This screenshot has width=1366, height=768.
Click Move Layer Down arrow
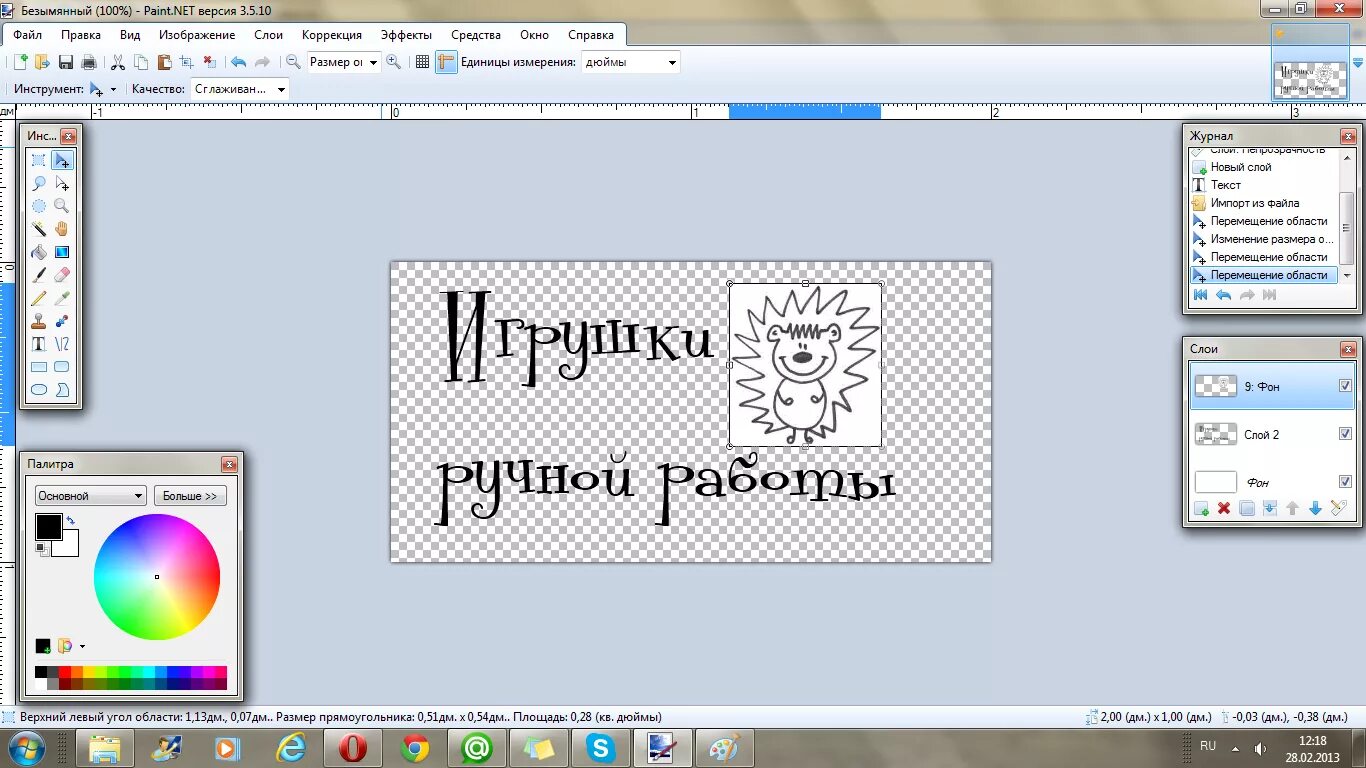pyautogui.click(x=1315, y=509)
